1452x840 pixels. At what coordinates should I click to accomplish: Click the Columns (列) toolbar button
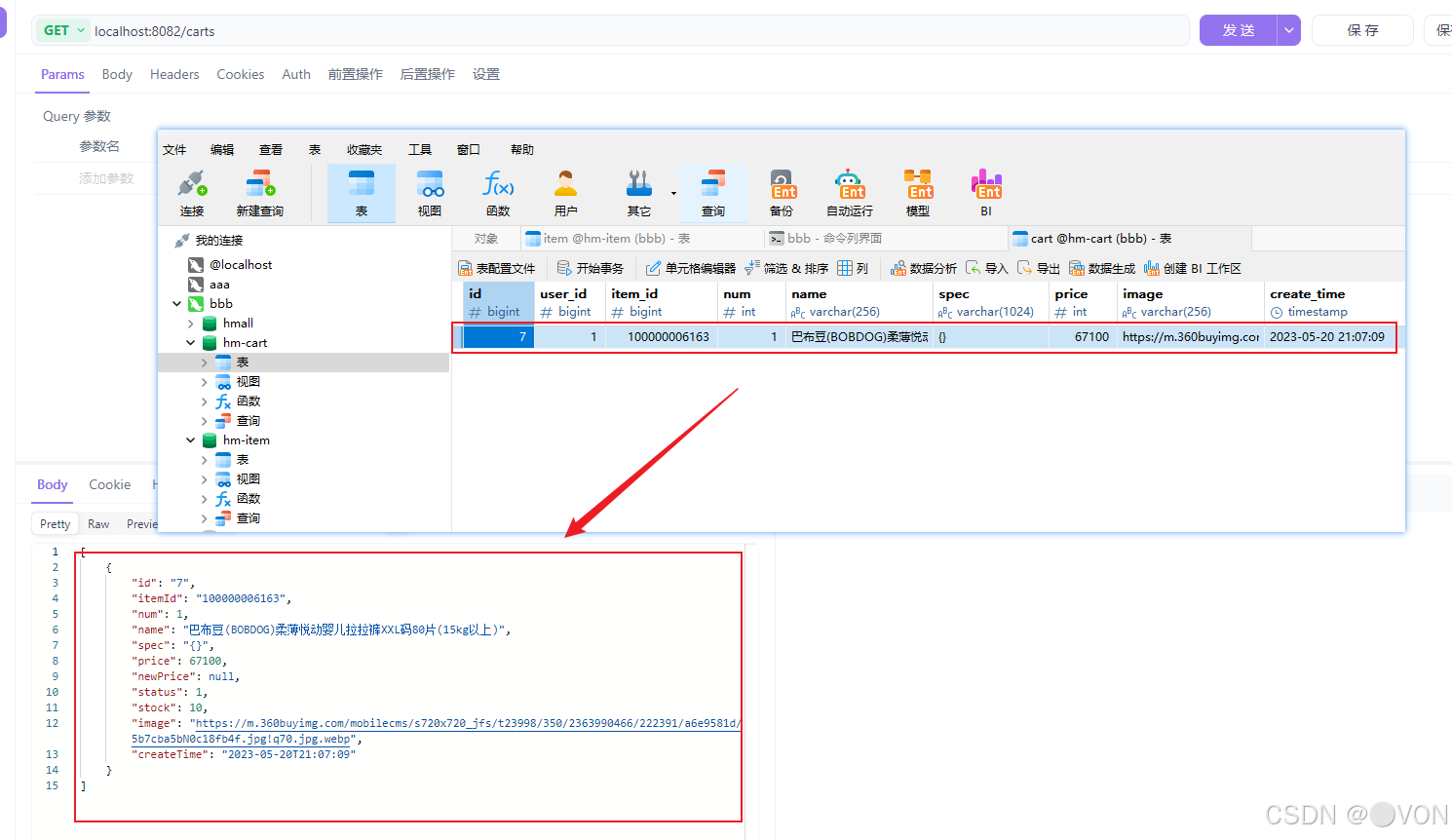point(853,268)
